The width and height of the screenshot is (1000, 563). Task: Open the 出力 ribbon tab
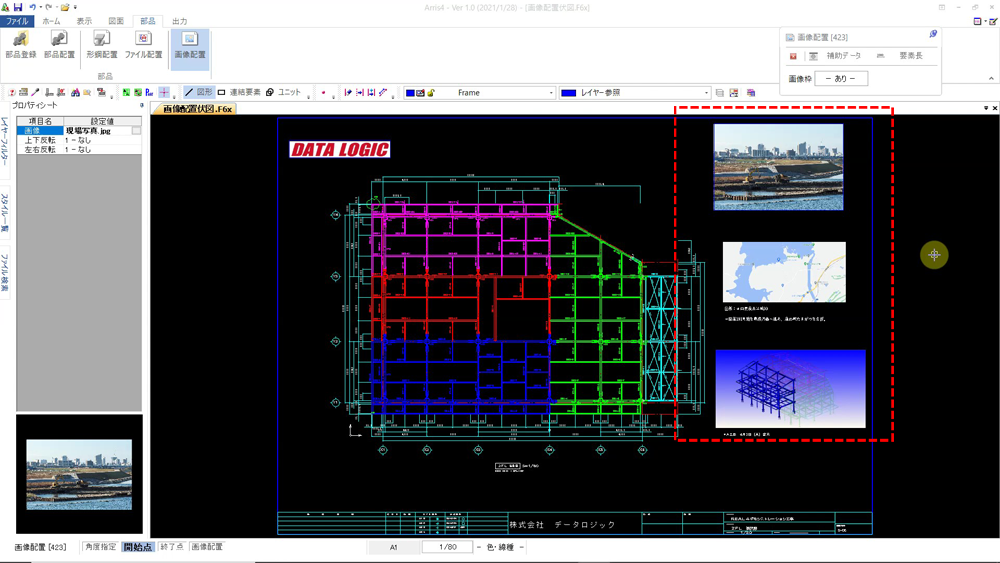(179, 21)
